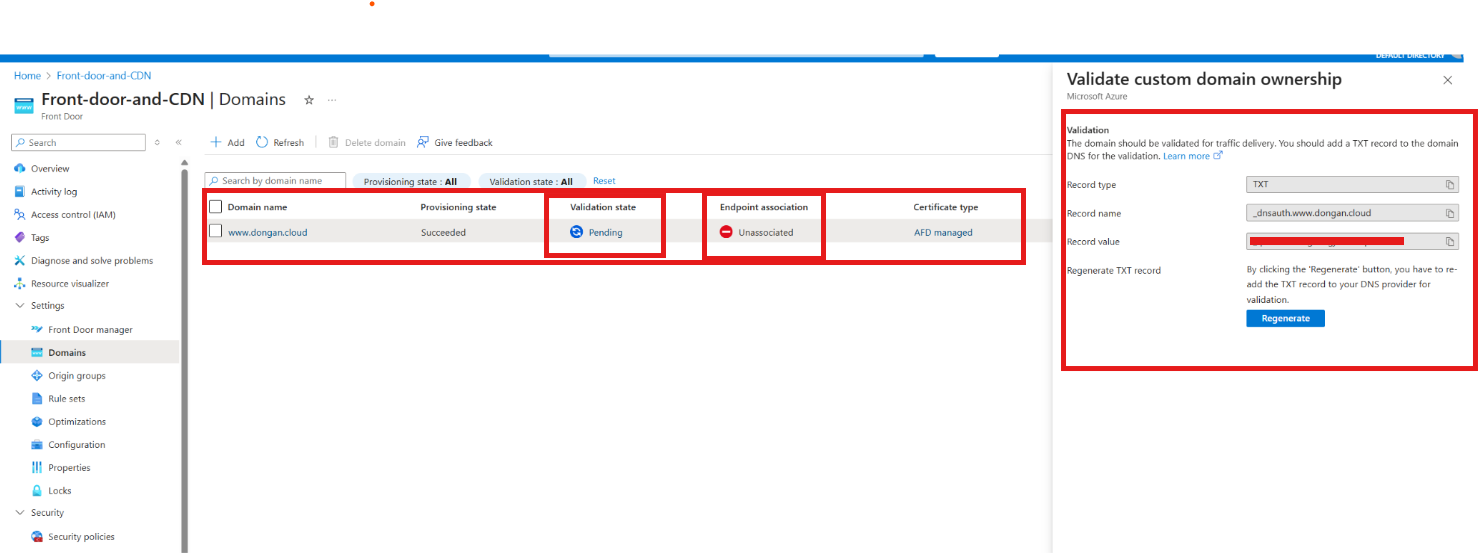Image resolution: width=1481 pixels, height=556 pixels.
Task: Open Provisioning state filter
Action: point(411,181)
